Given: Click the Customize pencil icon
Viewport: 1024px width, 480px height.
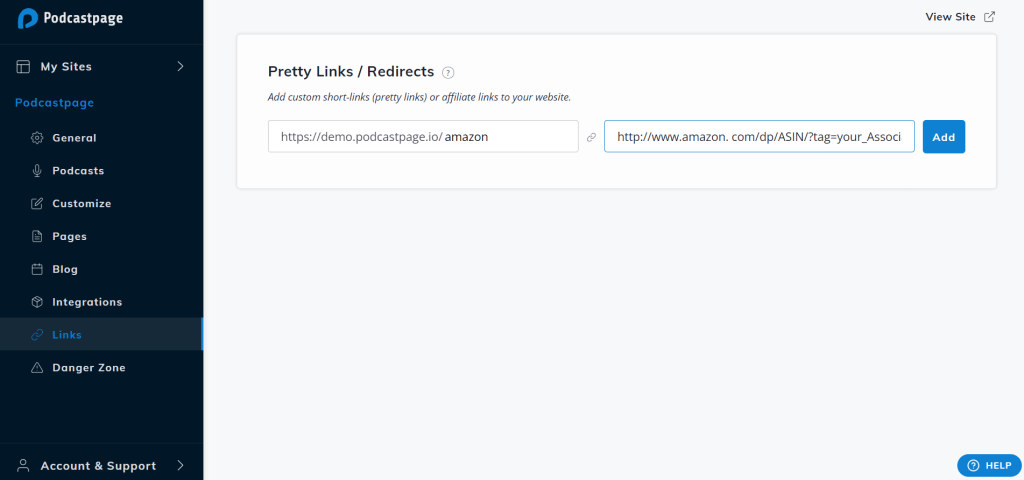Looking at the screenshot, I should point(37,204).
